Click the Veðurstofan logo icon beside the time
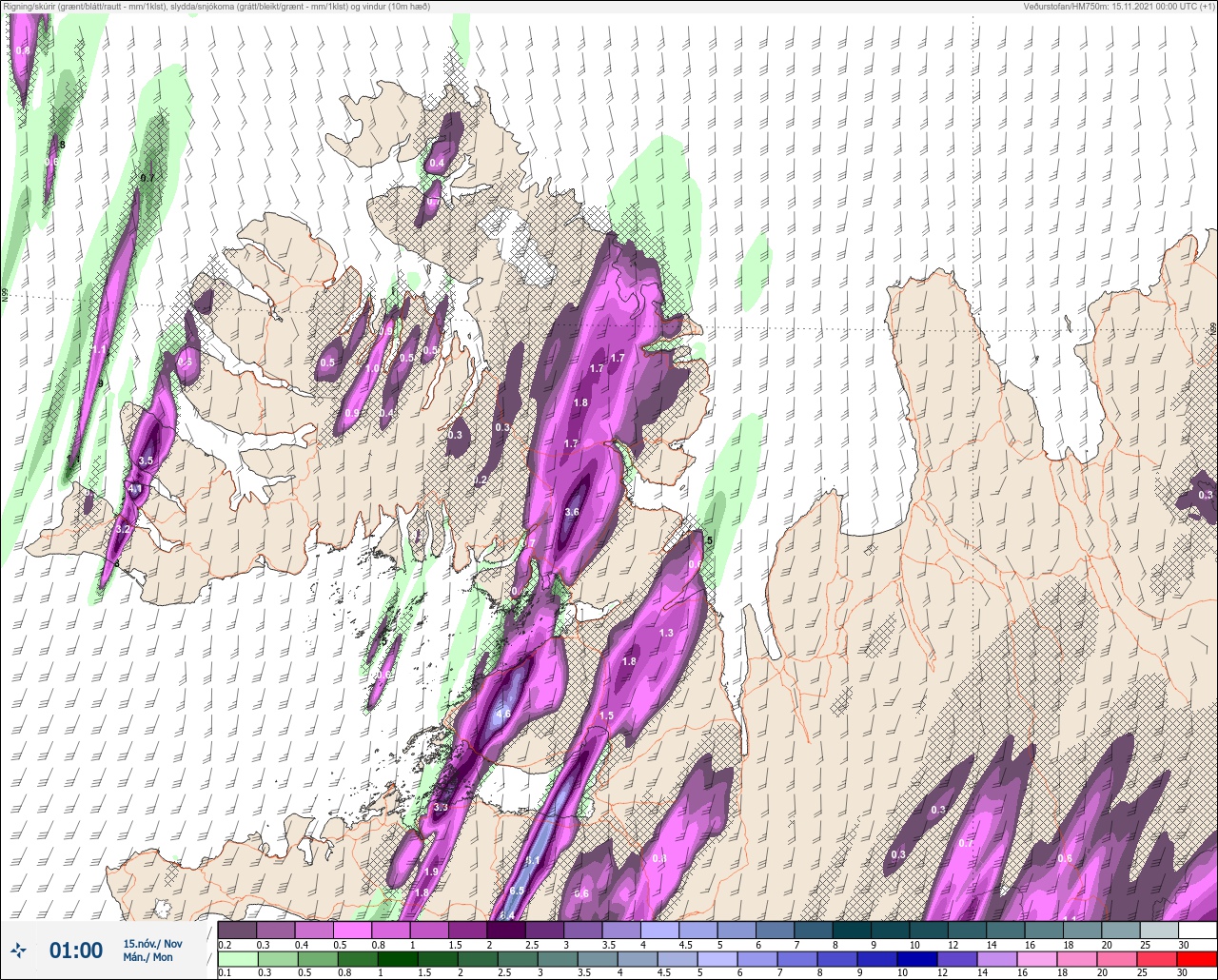 (19, 950)
